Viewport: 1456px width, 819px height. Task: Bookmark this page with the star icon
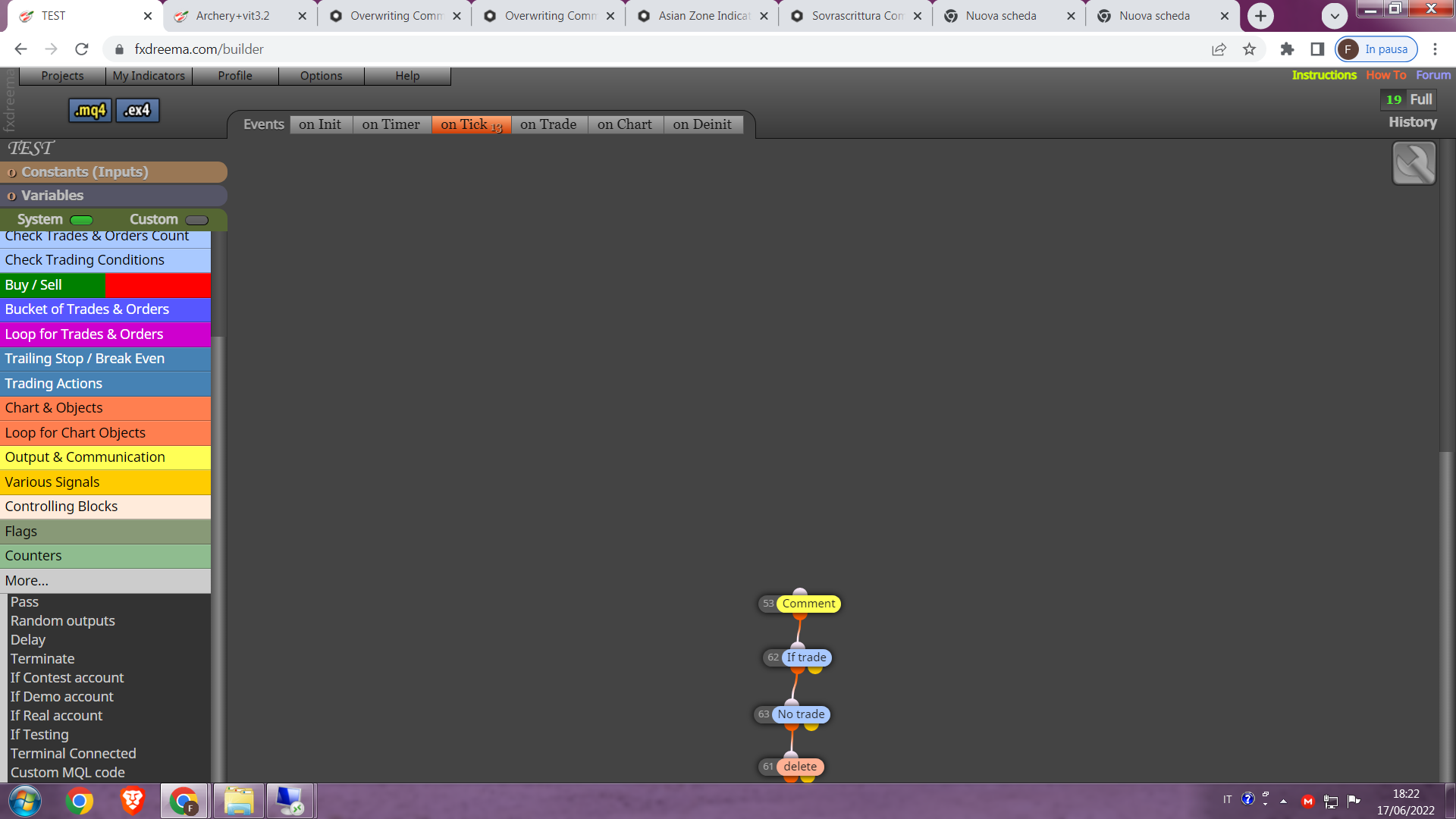pos(1249,49)
